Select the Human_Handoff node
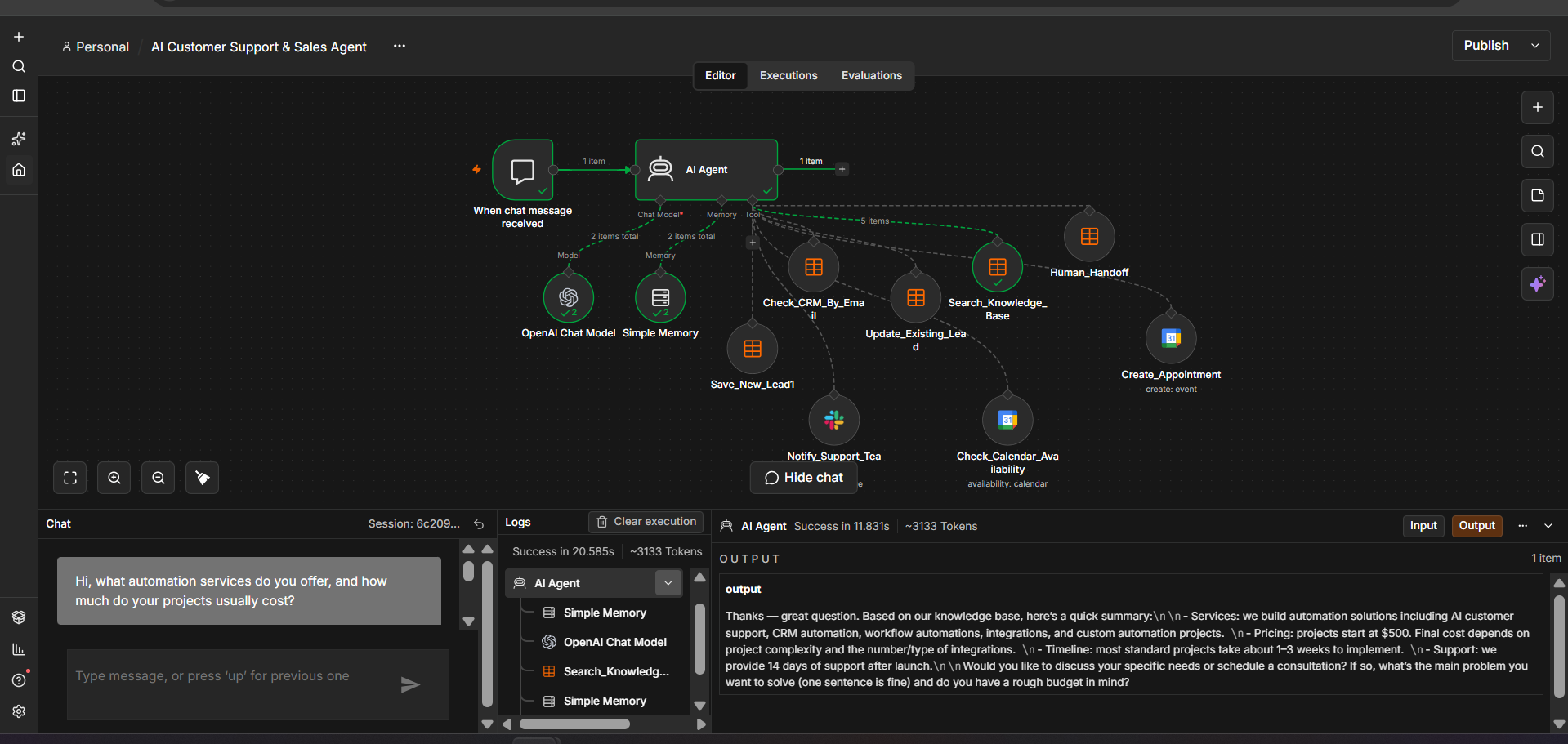This screenshot has width=1568, height=744. point(1089,236)
